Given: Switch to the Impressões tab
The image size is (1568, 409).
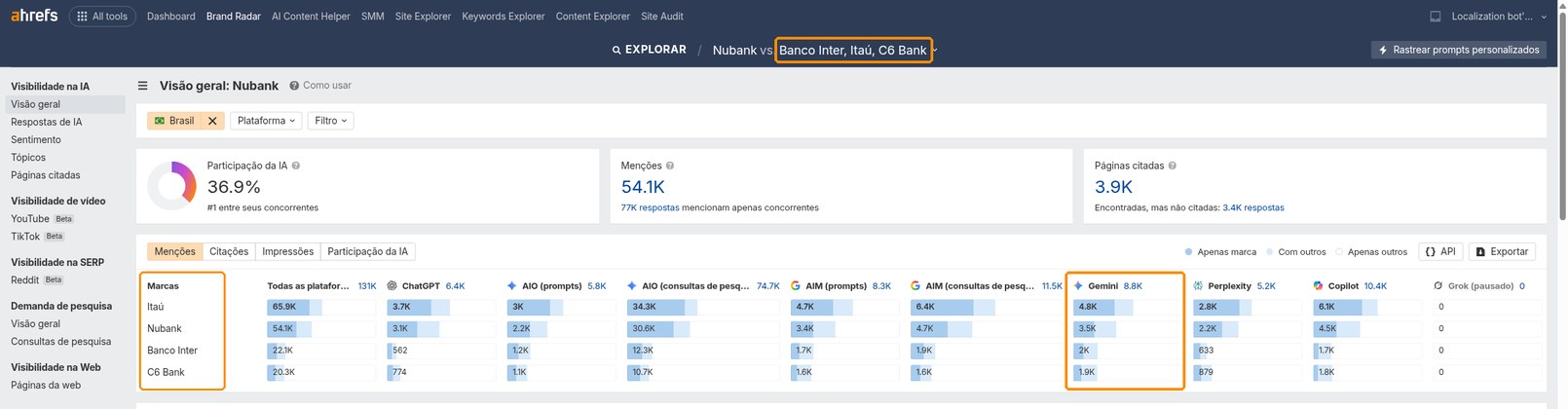Looking at the screenshot, I should click(x=288, y=251).
